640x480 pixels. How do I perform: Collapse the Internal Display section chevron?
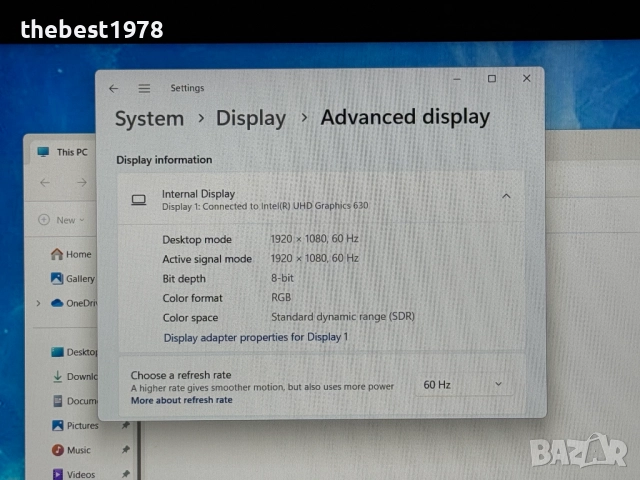pyautogui.click(x=506, y=197)
